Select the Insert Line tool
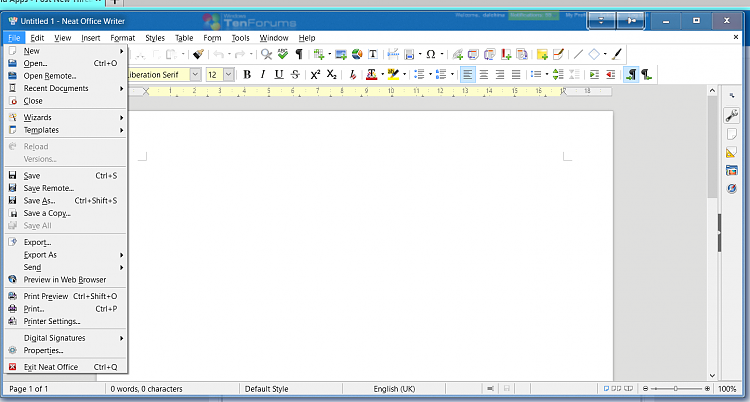This screenshot has width=750, height=402. point(578,54)
